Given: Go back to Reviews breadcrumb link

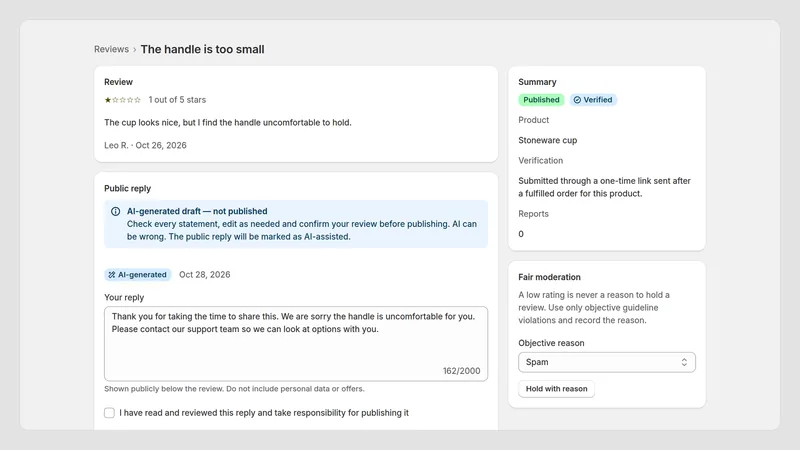Looking at the screenshot, I should click(111, 49).
